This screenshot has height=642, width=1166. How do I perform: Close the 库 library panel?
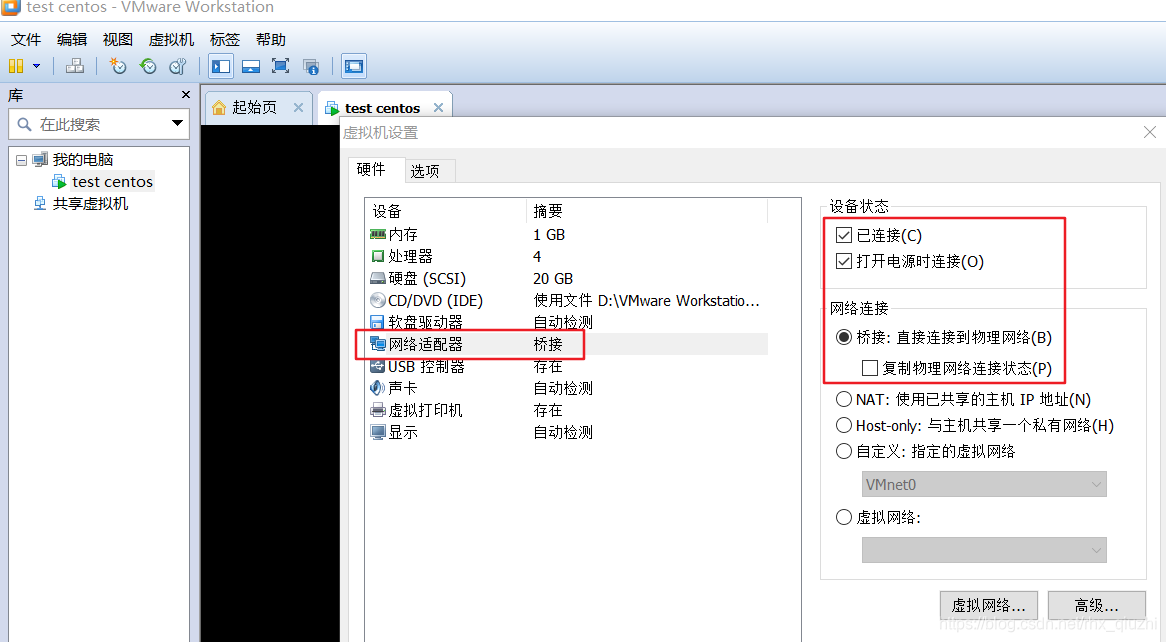click(186, 94)
